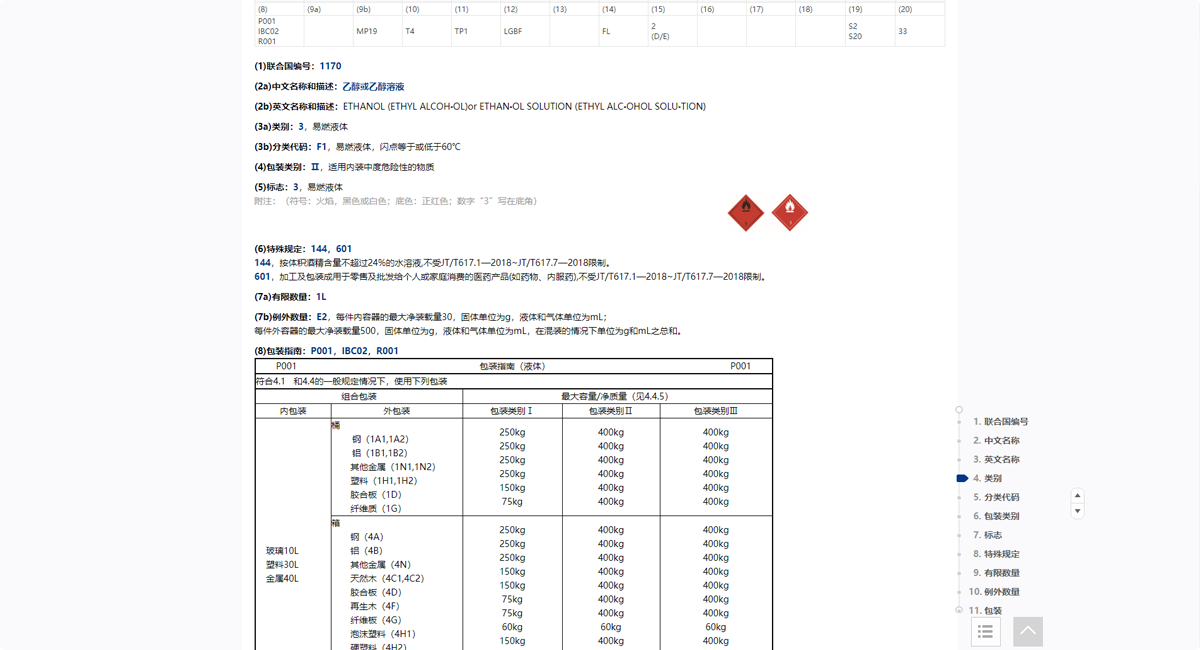Click the 纤维质 (1G) row
The width and height of the screenshot is (1200, 650).
(376, 509)
